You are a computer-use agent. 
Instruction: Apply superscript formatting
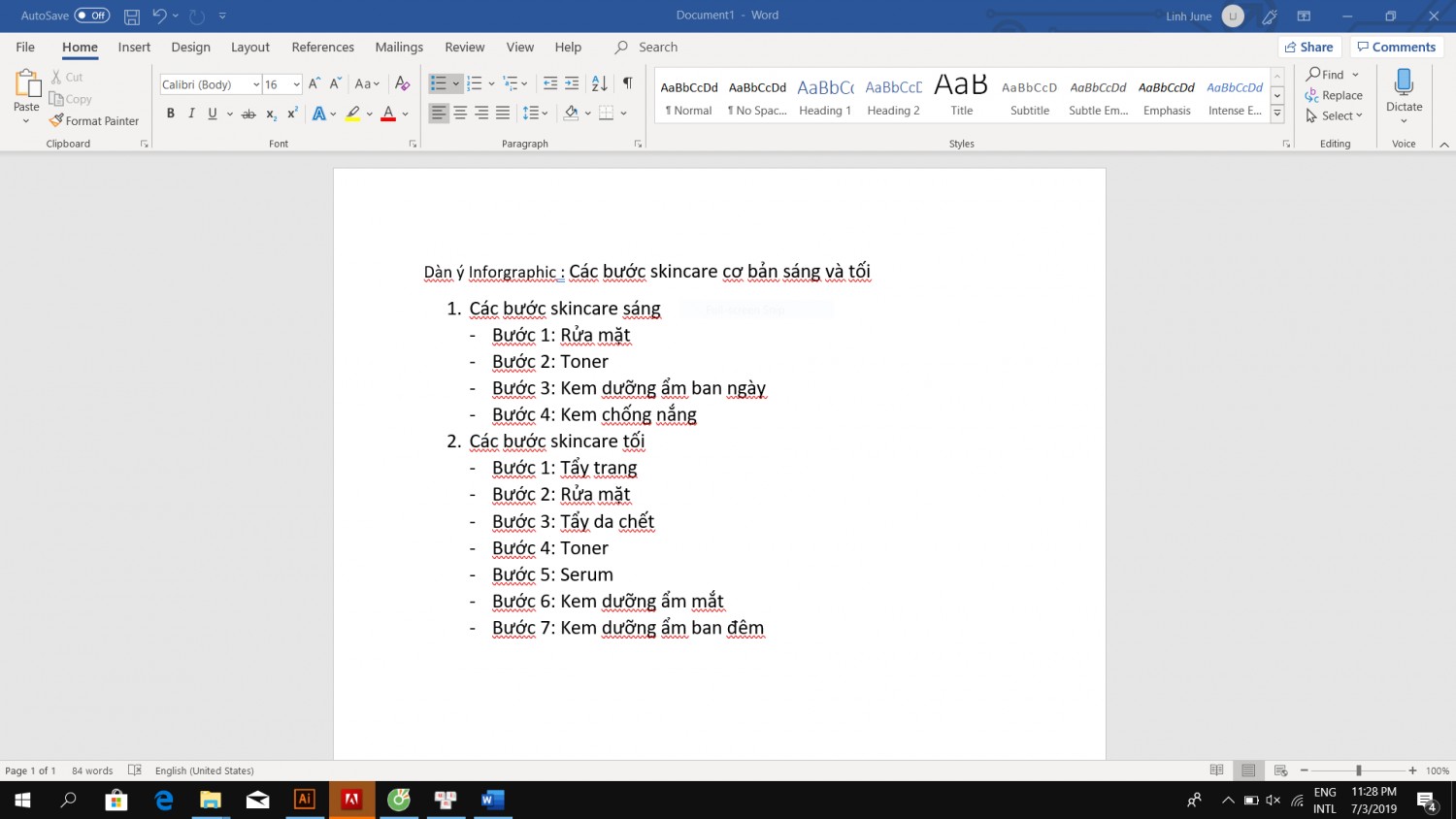292,114
